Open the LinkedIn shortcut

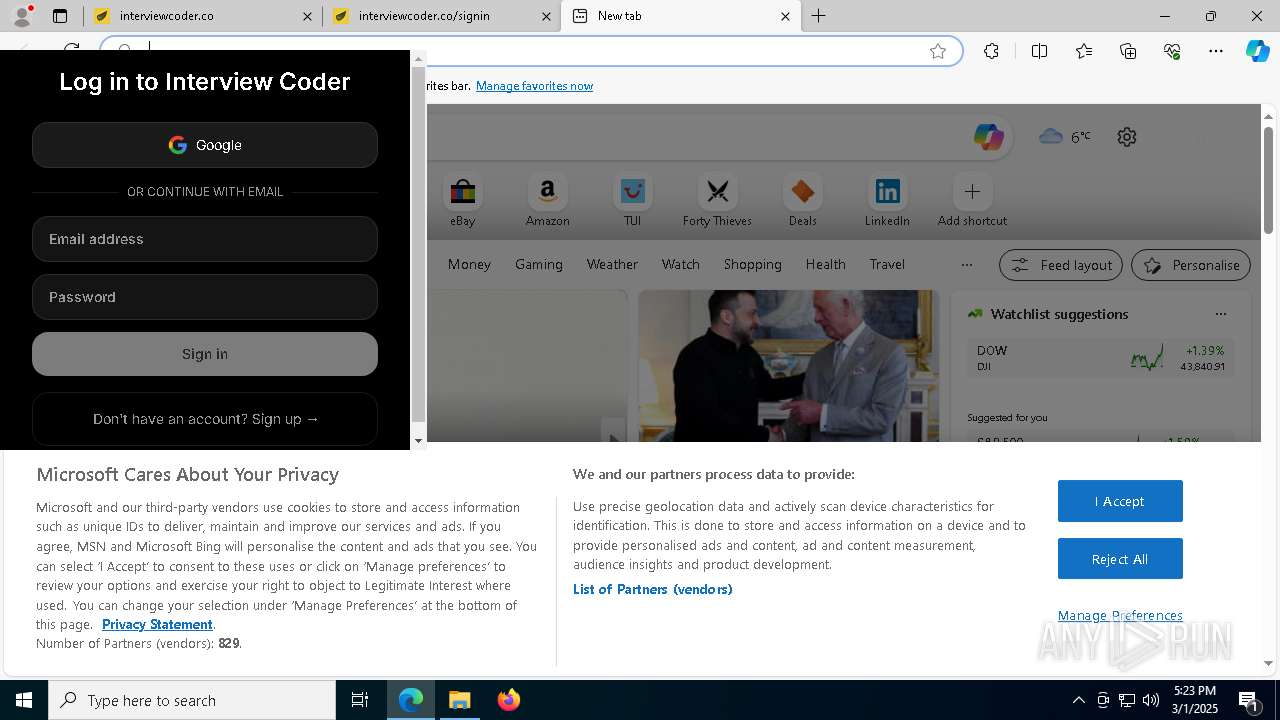point(887,200)
